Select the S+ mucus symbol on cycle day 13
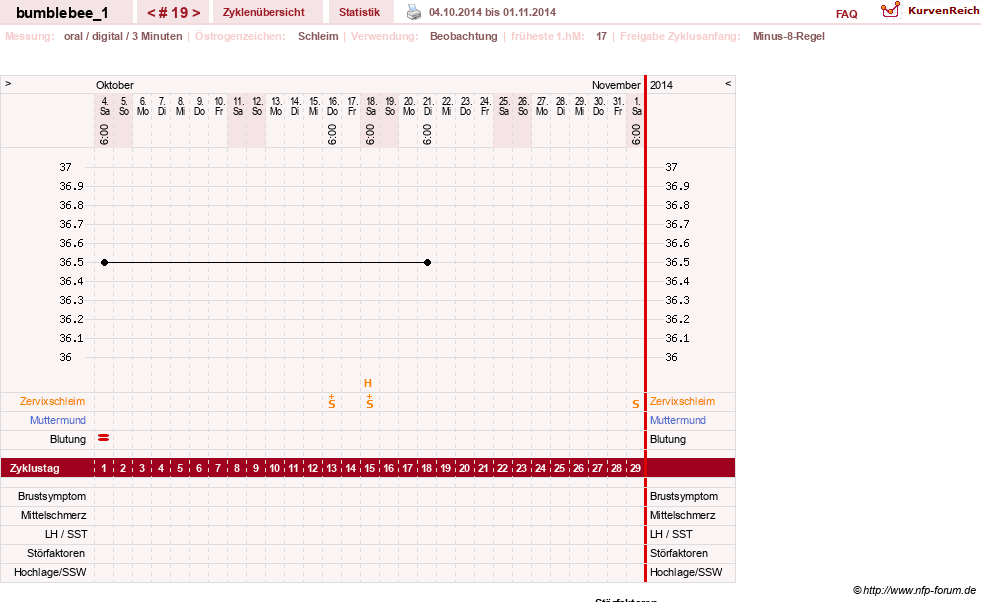 click(x=332, y=402)
